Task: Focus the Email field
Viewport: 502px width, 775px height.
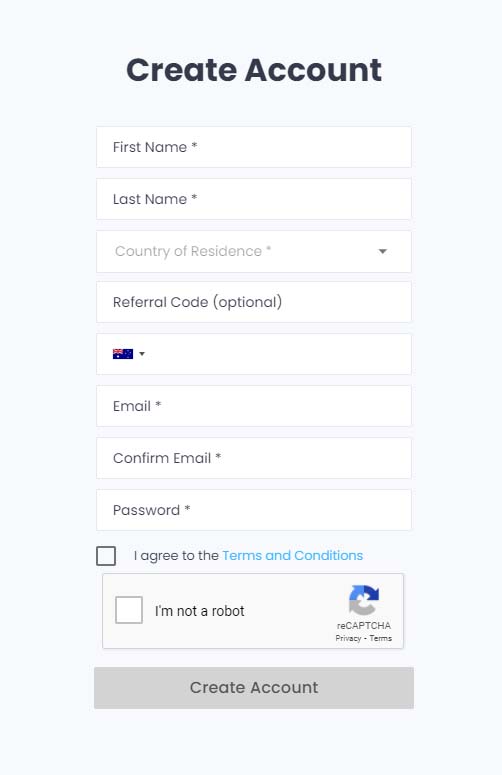Action: 254,406
